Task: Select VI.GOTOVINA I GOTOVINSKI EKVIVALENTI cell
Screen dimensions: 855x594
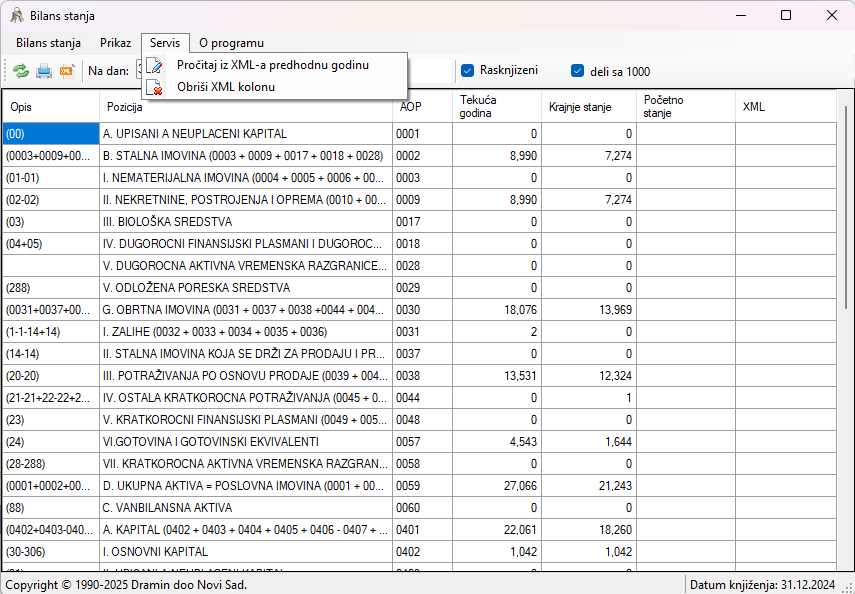Action: point(246,442)
